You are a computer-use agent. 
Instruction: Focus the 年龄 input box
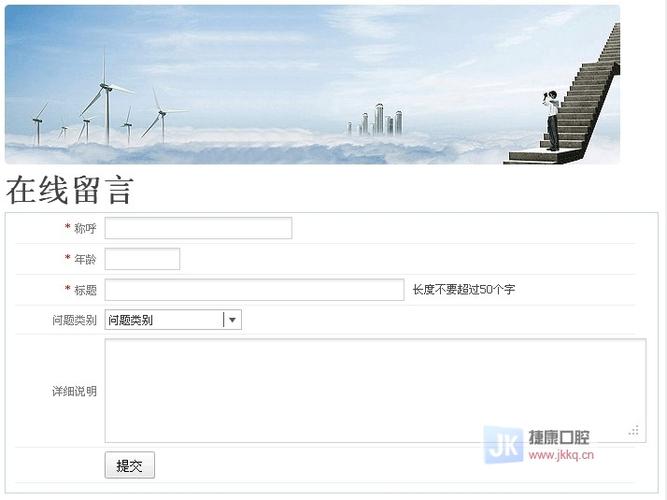tap(142, 259)
